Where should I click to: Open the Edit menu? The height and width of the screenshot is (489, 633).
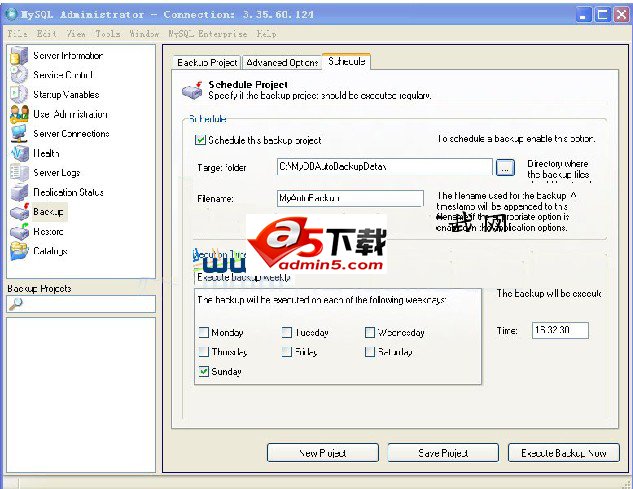(46, 34)
